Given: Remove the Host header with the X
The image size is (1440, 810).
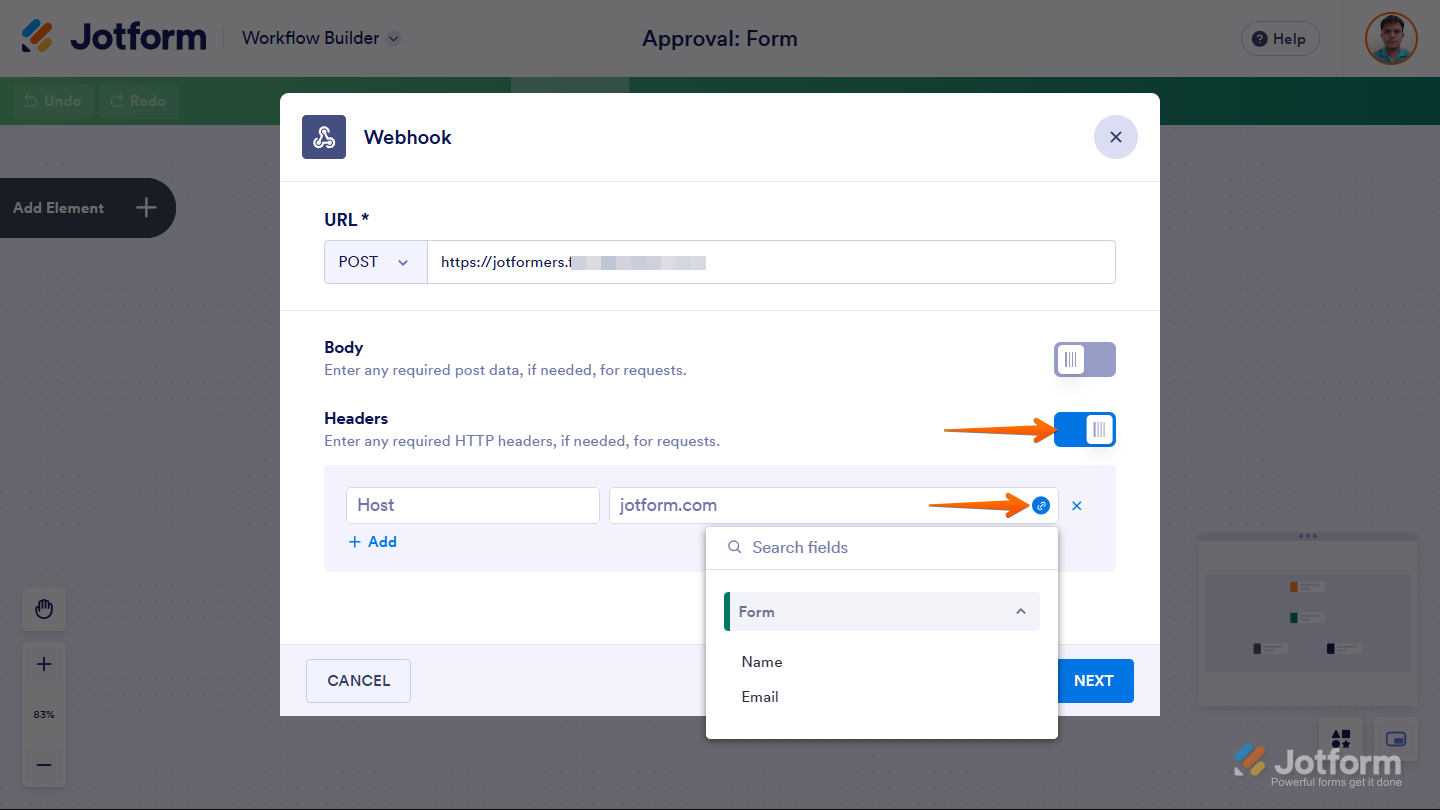Looking at the screenshot, I should [1076, 505].
